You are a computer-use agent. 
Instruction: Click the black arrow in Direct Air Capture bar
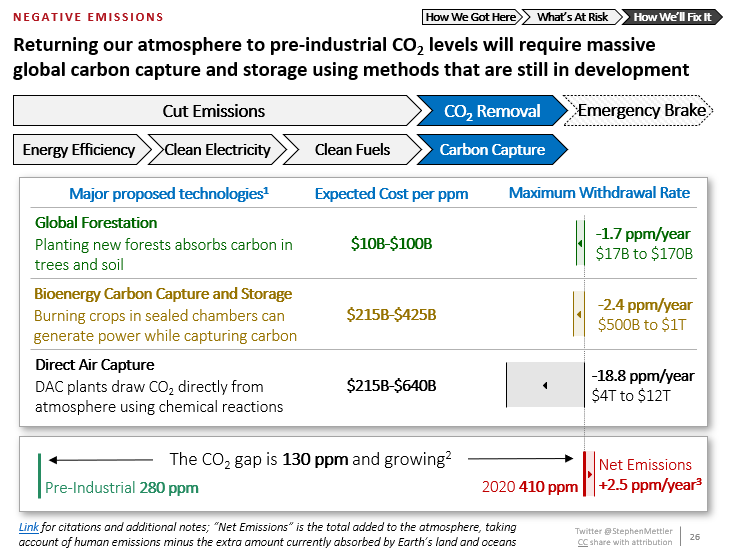(x=545, y=385)
